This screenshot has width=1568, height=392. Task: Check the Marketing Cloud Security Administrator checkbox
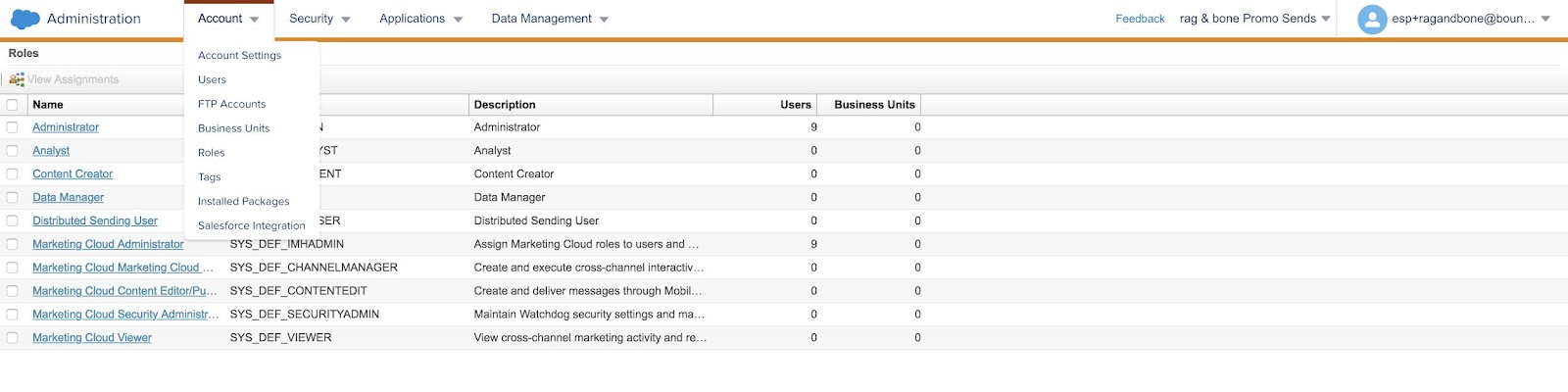(x=13, y=315)
